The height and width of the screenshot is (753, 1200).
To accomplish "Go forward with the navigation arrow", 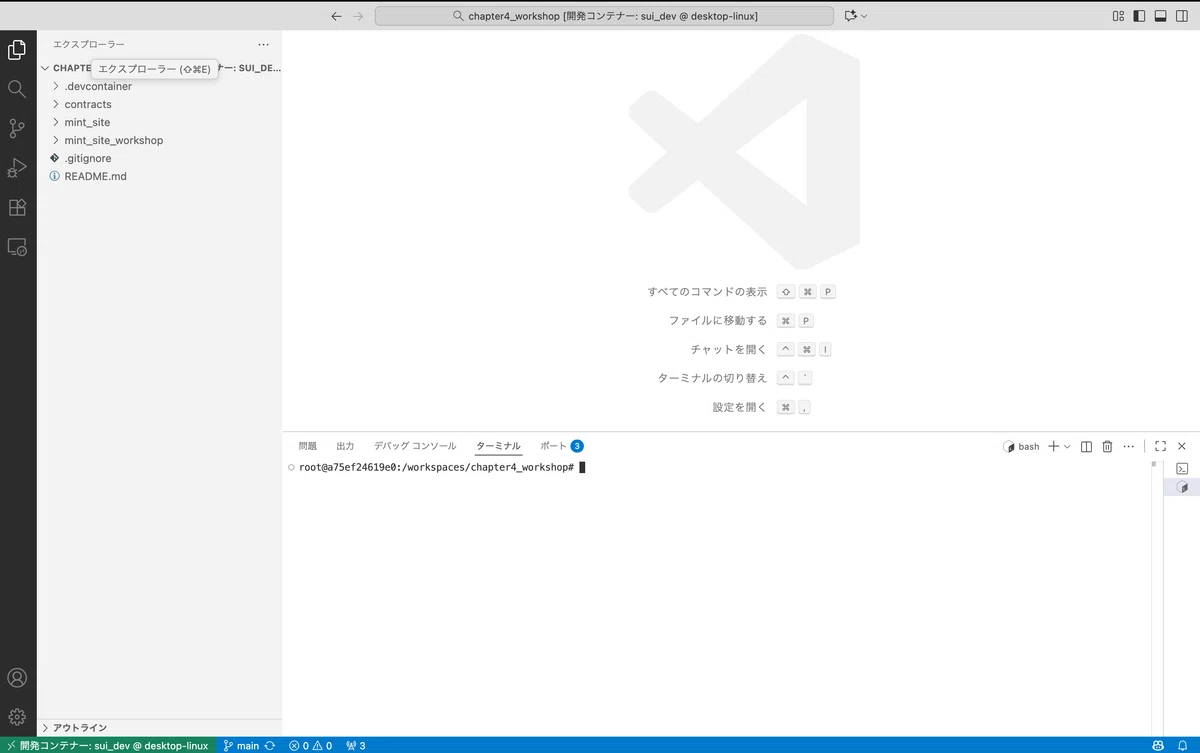I will click(x=358, y=16).
